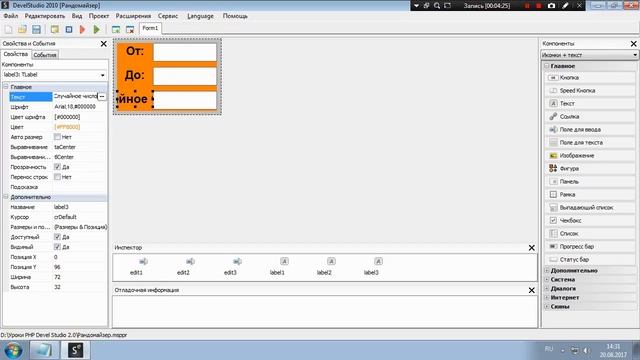The width and height of the screenshot is (640, 360).
Task: Click the delete form toolbar icon
Action: coord(130,29)
